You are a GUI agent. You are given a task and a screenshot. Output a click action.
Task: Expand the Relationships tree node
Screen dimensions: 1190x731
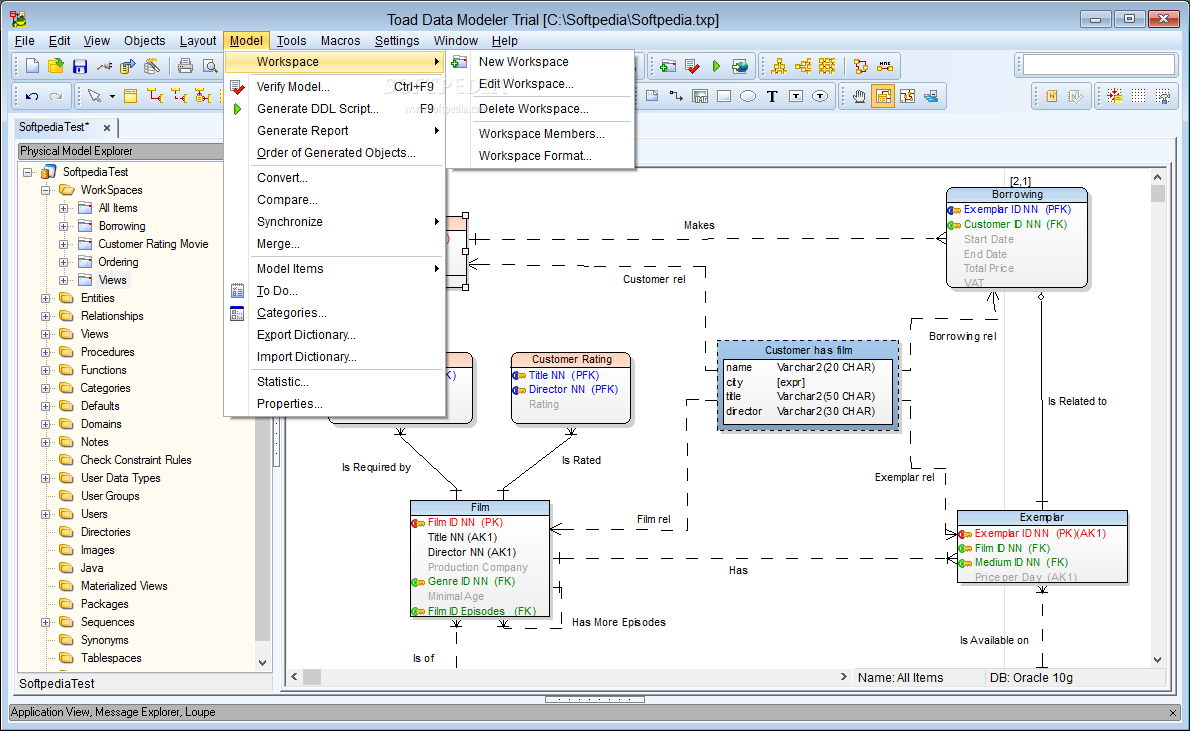(x=46, y=317)
